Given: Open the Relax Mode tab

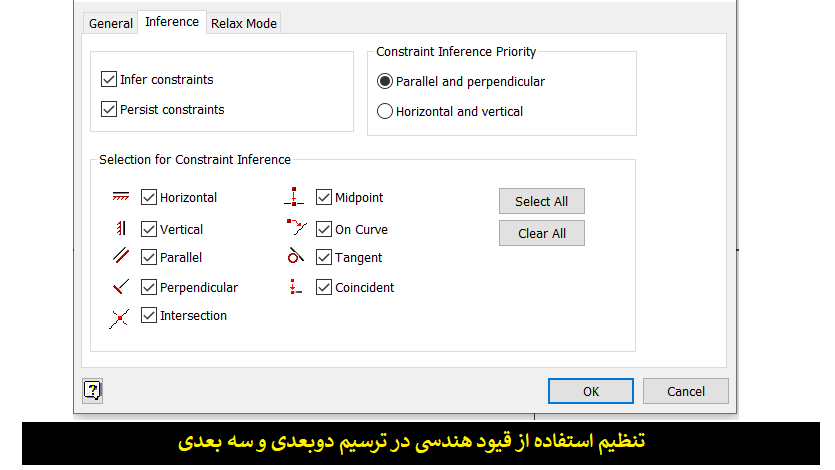Looking at the screenshot, I should (x=243, y=23).
